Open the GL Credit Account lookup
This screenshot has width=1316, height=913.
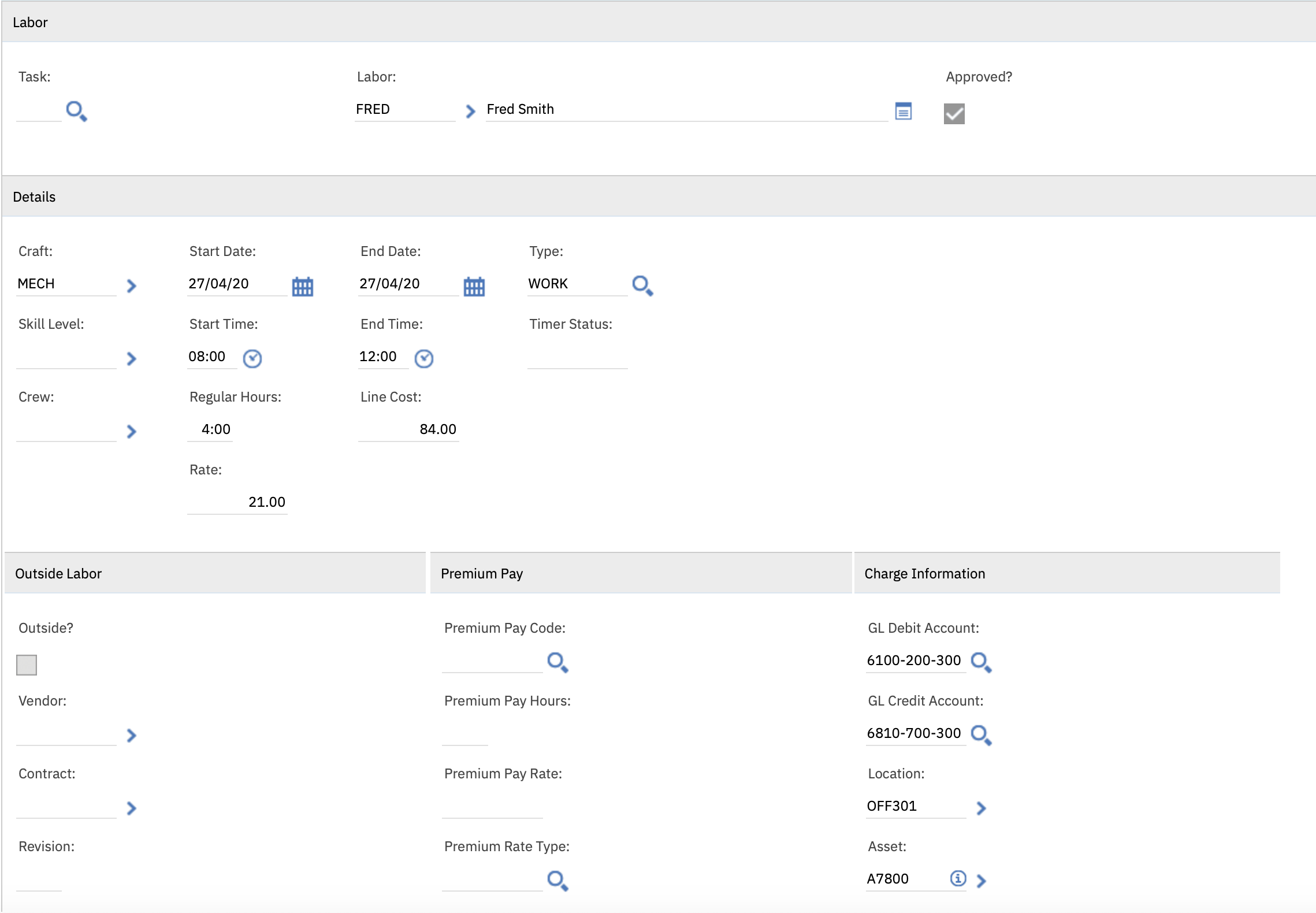[x=981, y=734]
